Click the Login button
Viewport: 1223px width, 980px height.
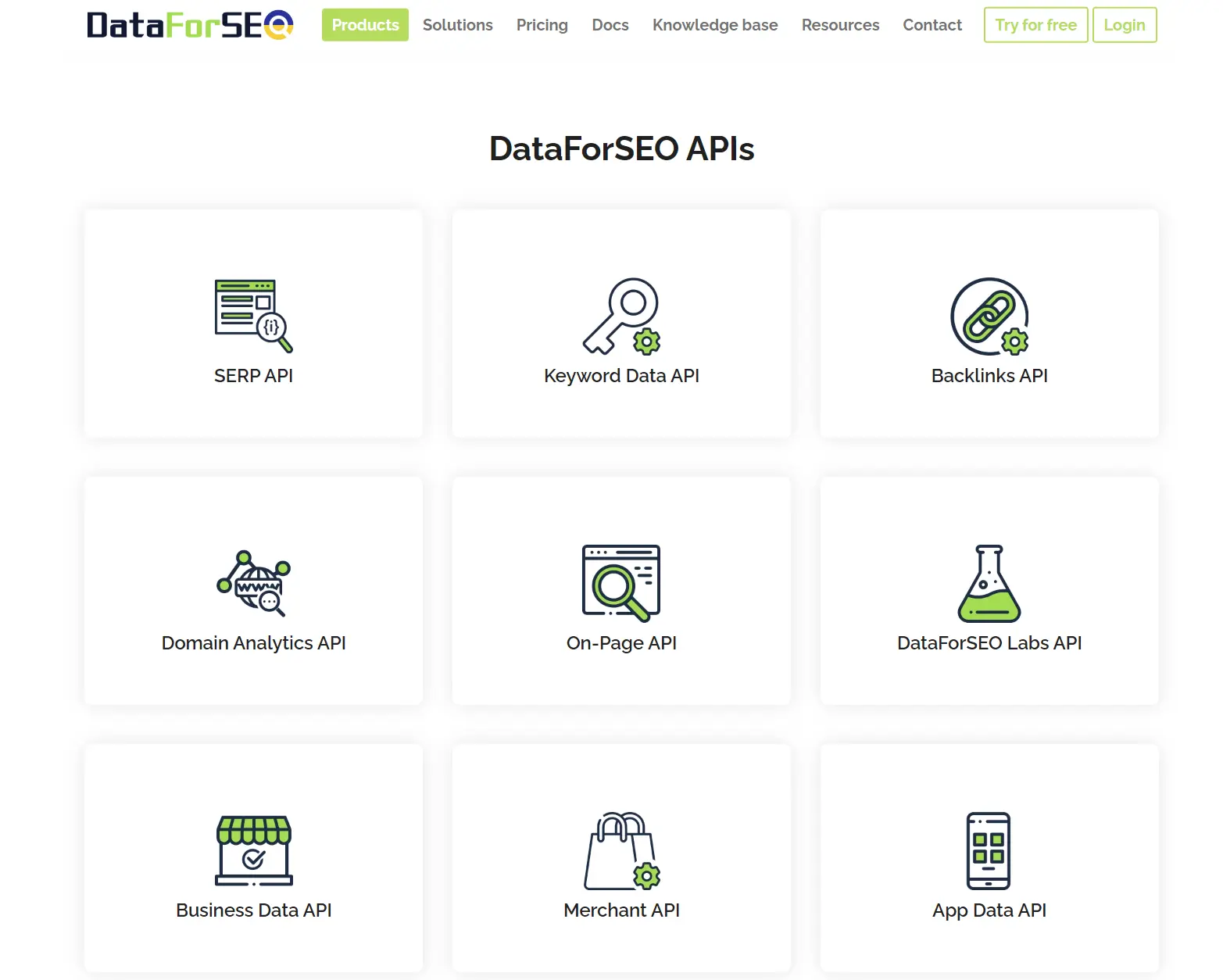tap(1125, 25)
